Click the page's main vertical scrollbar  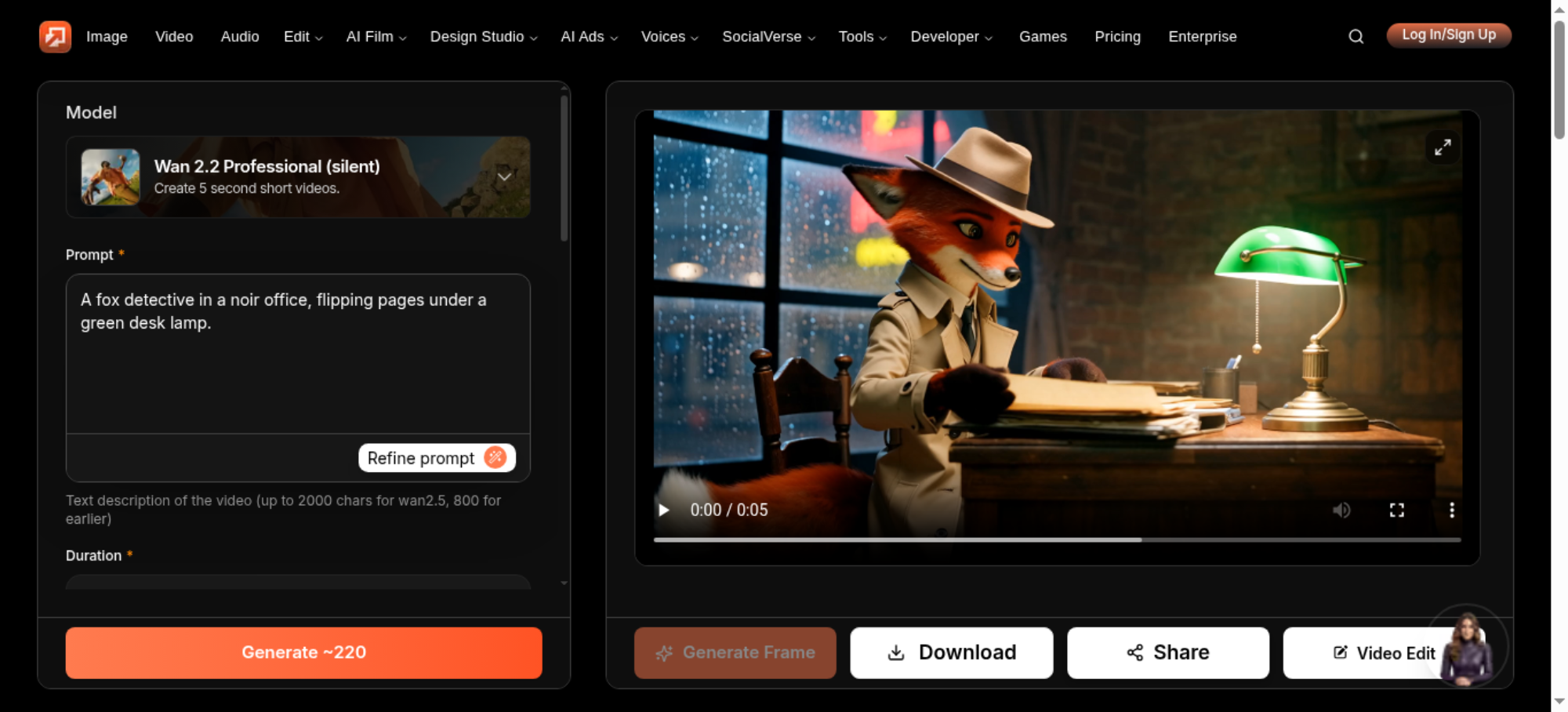click(1559, 78)
